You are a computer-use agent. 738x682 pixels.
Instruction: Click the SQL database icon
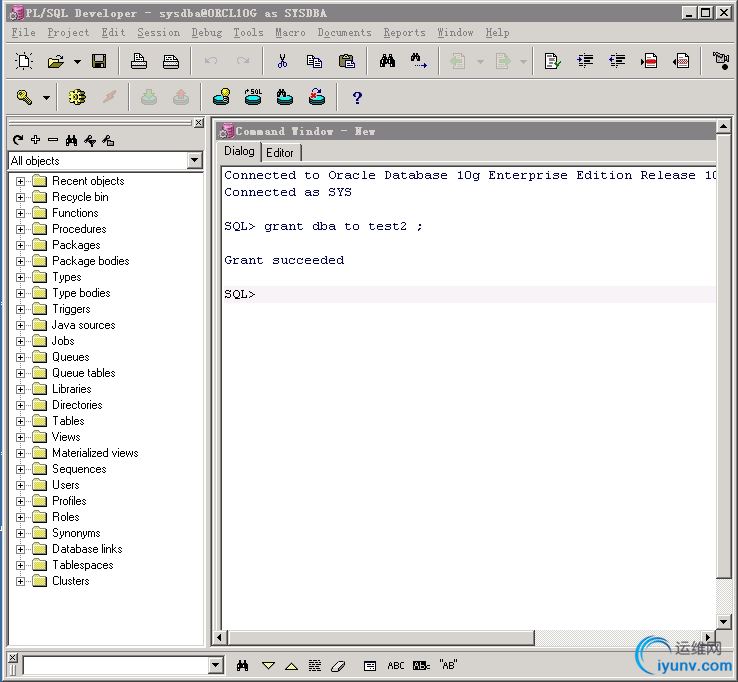[x=253, y=97]
